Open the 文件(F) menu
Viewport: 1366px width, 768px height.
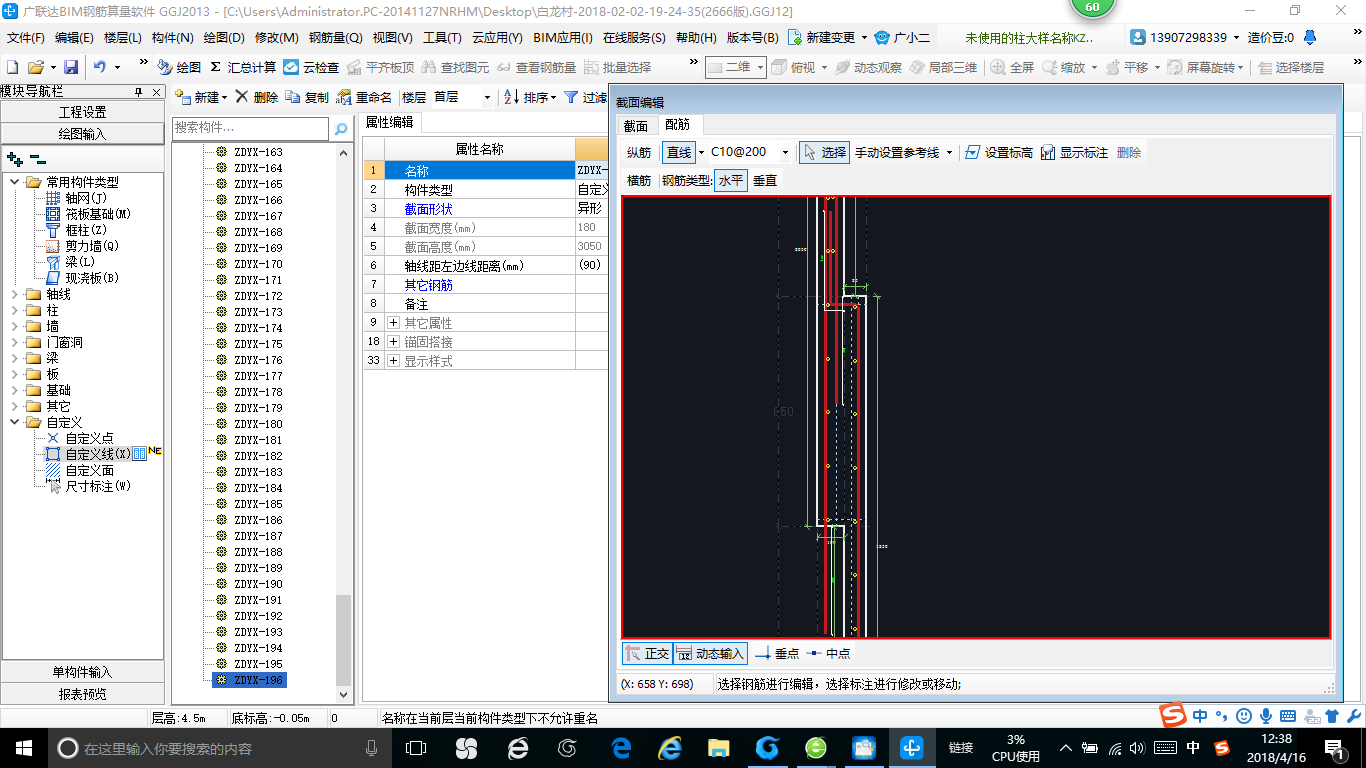26,38
